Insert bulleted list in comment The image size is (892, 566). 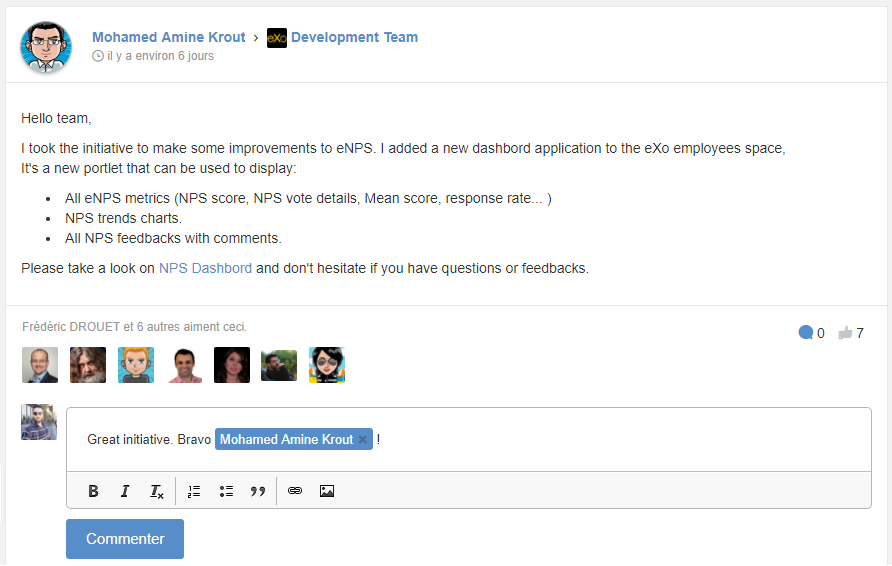click(x=226, y=491)
